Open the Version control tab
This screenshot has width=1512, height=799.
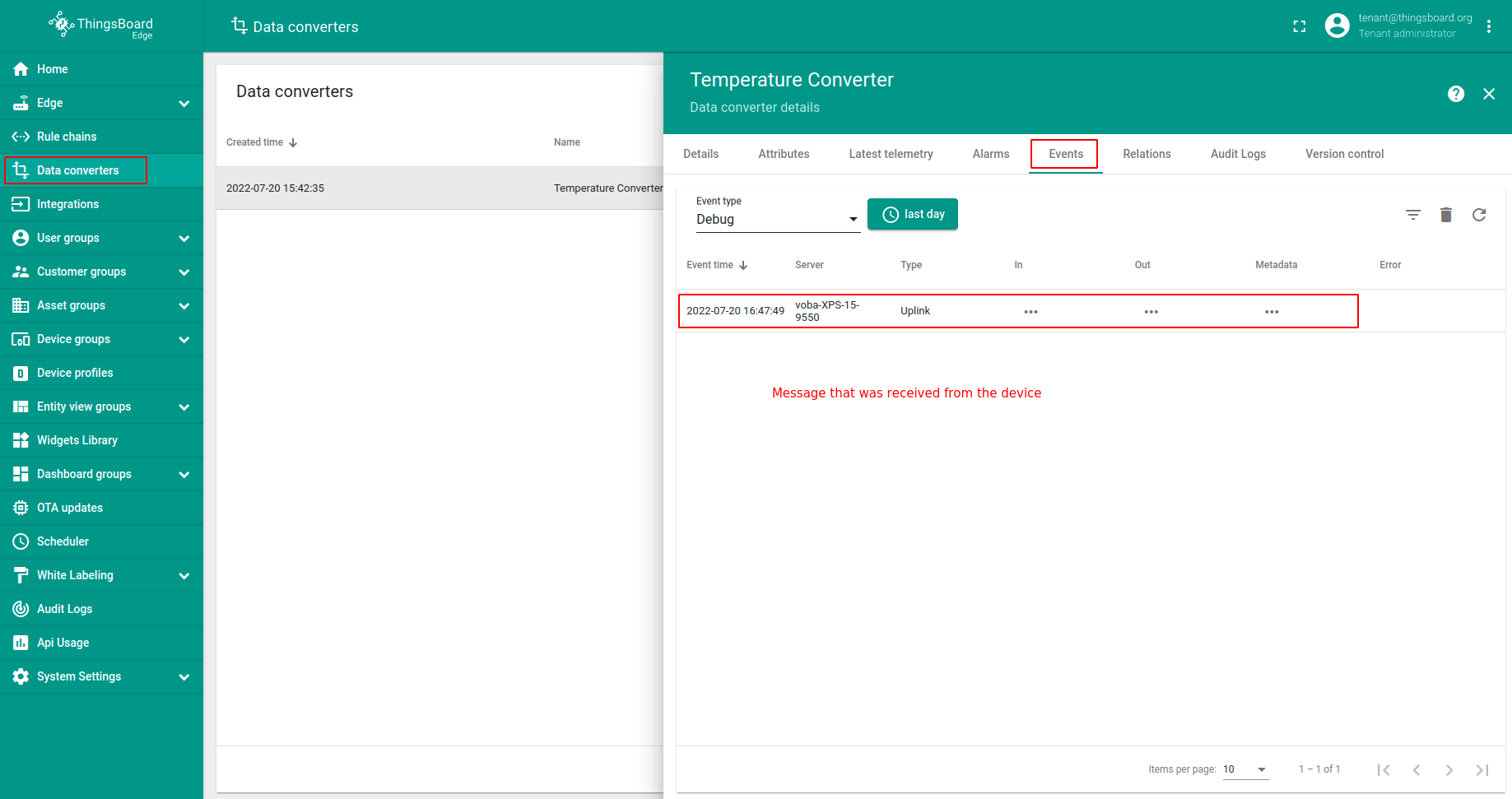[1345, 154]
